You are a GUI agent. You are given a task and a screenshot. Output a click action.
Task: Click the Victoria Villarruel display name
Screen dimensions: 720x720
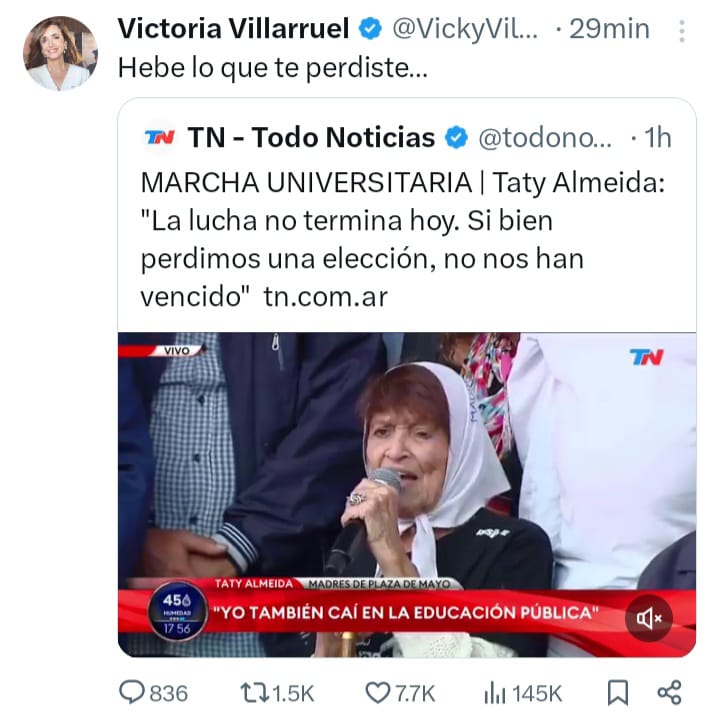[x=233, y=29]
